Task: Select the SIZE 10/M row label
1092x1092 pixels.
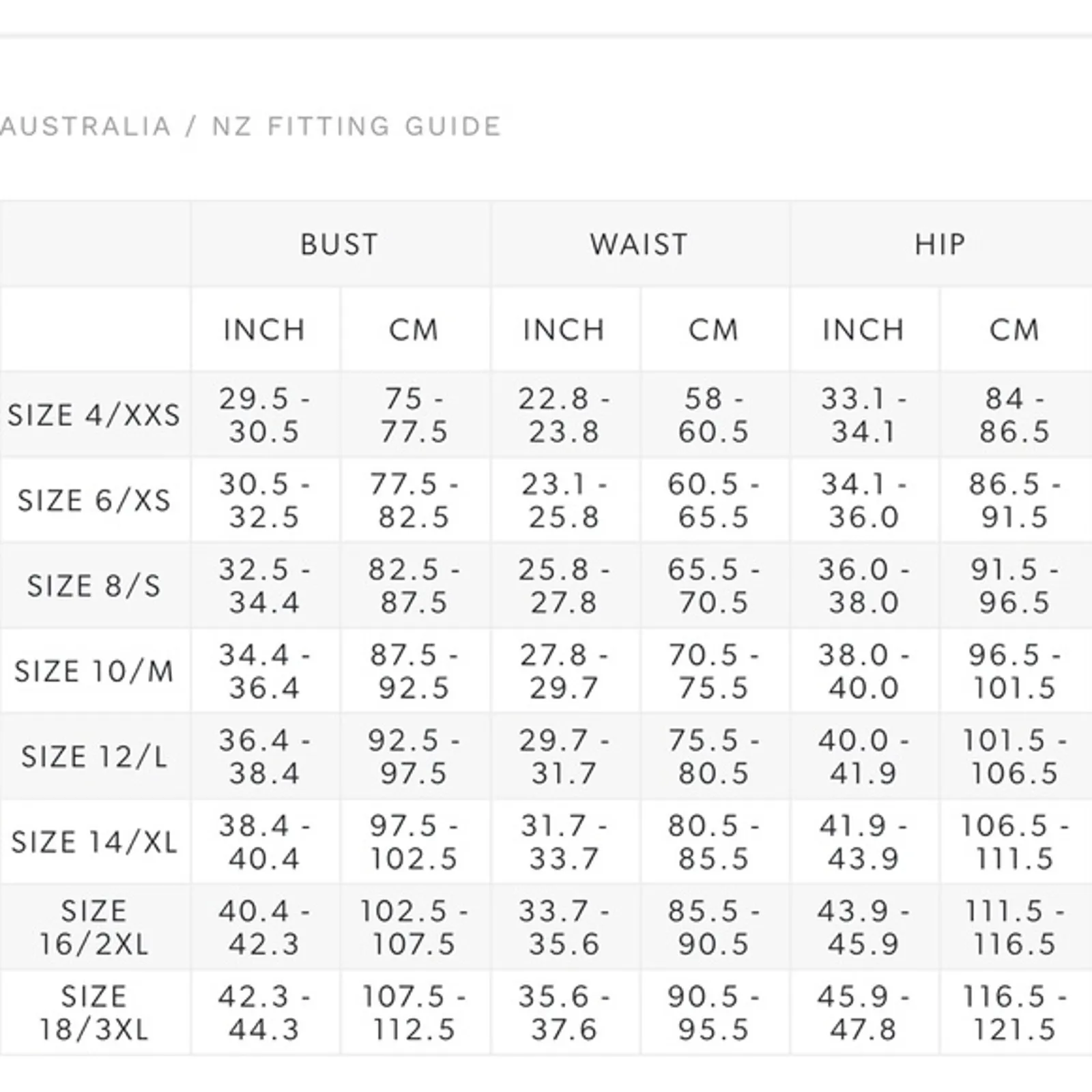Action: coord(94,671)
